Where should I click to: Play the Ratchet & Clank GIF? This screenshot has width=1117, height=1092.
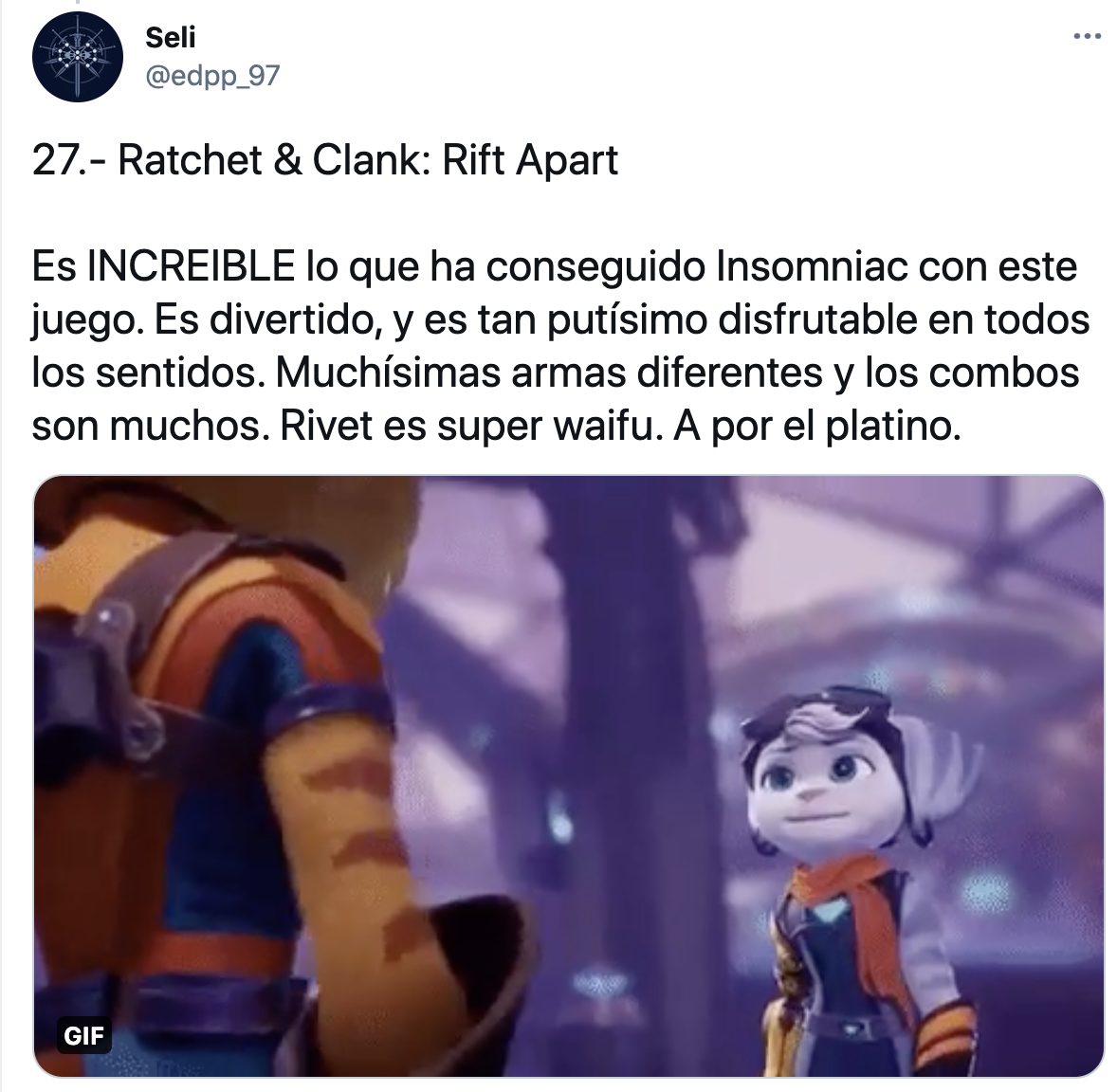pyautogui.click(x=569, y=775)
